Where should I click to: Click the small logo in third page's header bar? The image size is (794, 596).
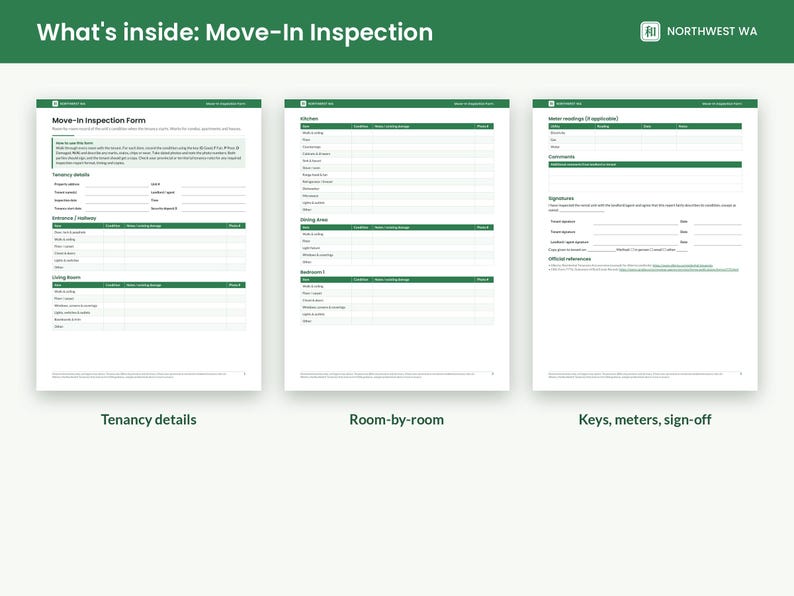pyautogui.click(x=551, y=103)
